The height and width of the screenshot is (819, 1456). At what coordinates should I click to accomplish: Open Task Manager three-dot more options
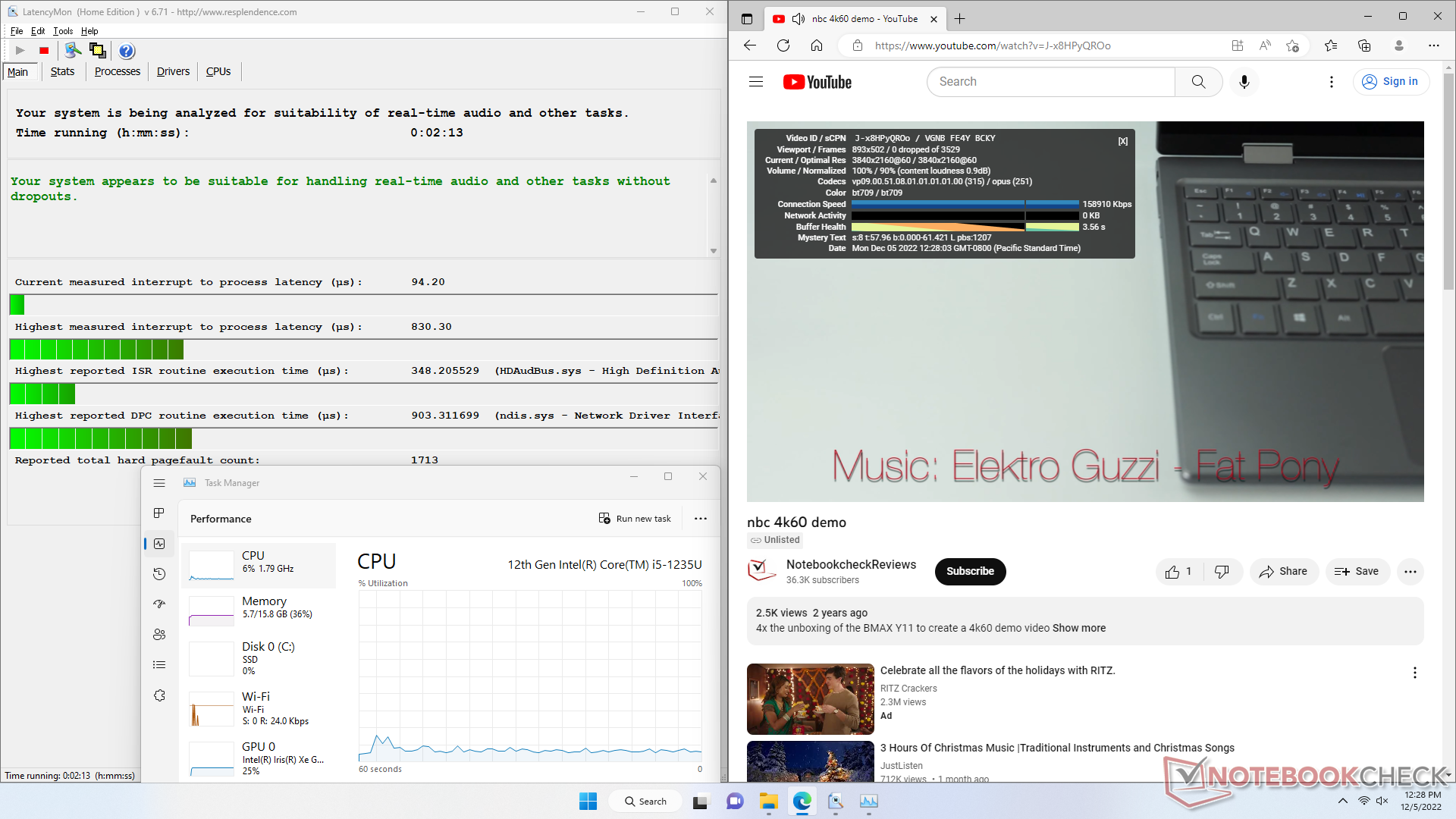coord(701,519)
